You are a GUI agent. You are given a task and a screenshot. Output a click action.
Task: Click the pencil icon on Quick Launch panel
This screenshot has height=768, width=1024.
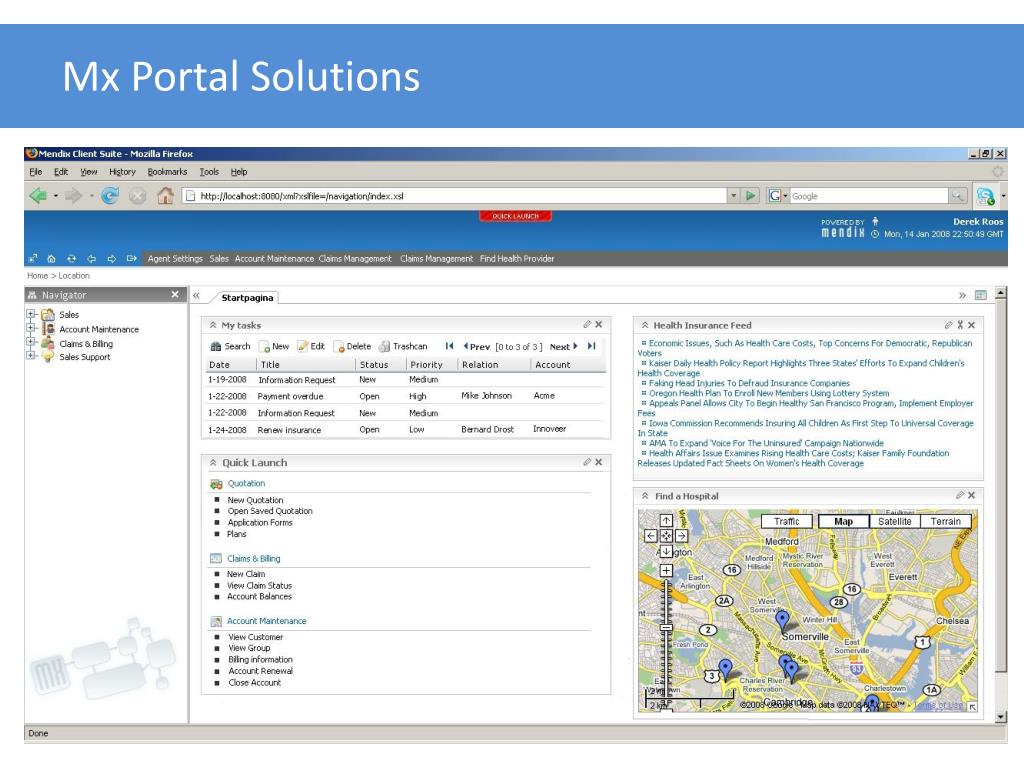(x=587, y=462)
